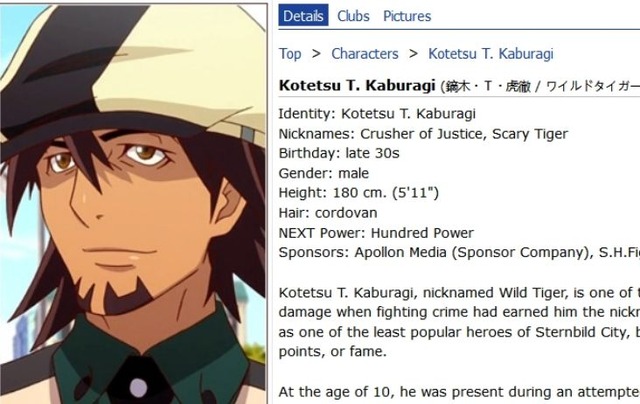The height and width of the screenshot is (404, 640).
Task: Click the Hair: cordovan line
Action: tap(328, 213)
